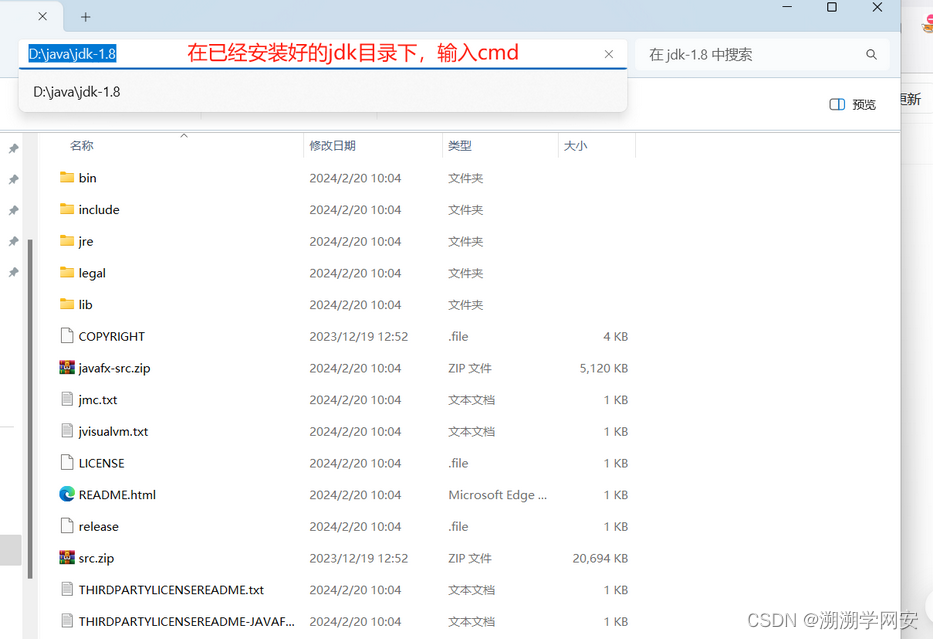Close the current Explorer tab
The image size is (933, 639).
(43, 17)
